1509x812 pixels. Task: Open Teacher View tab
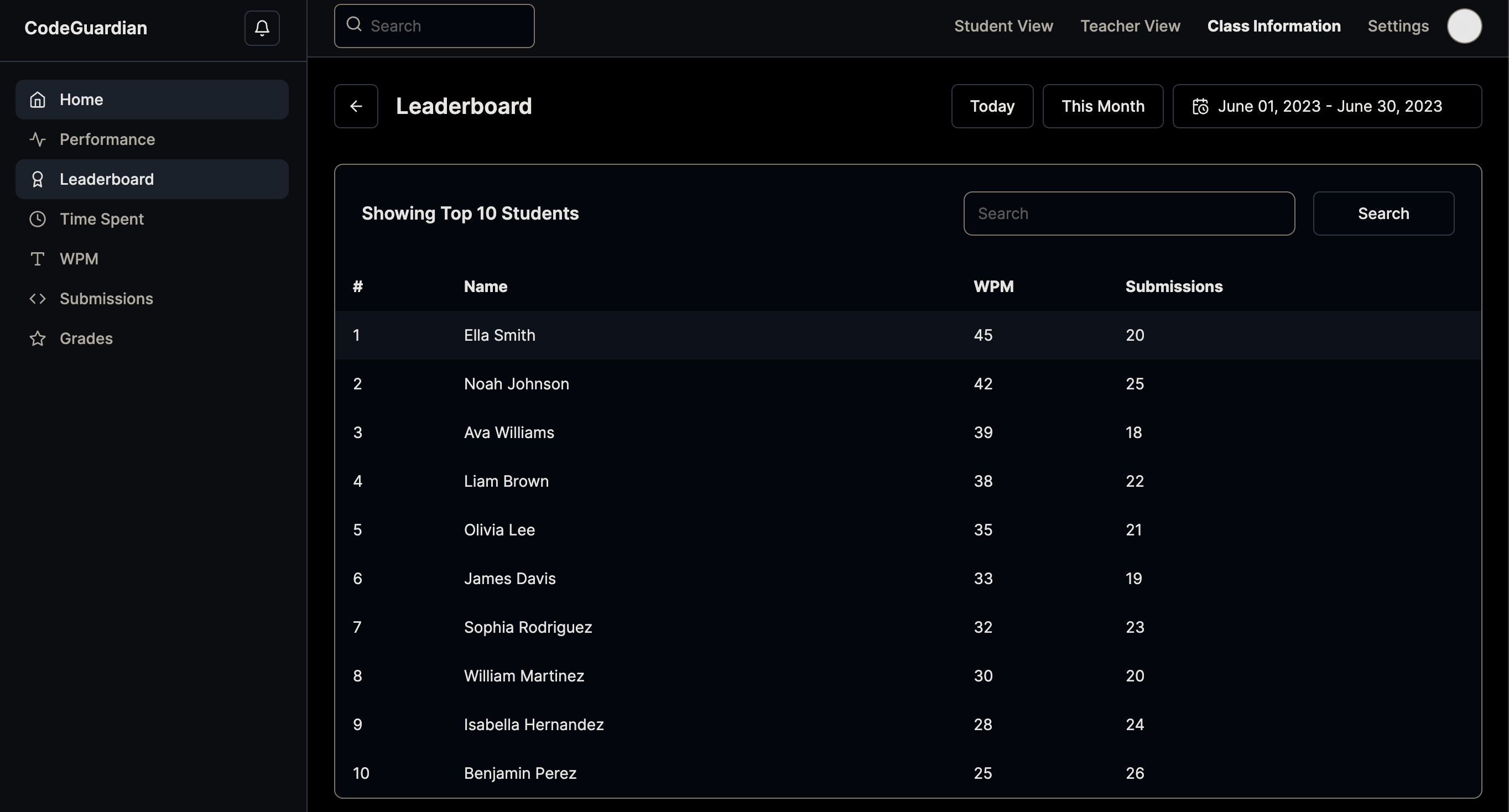coord(1130,26)
